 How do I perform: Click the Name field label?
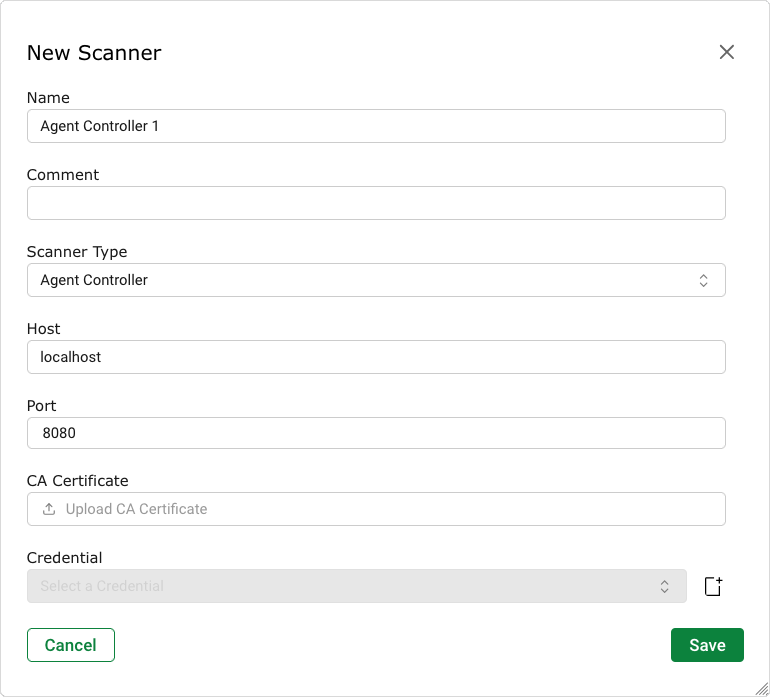(x=48, y=98)
